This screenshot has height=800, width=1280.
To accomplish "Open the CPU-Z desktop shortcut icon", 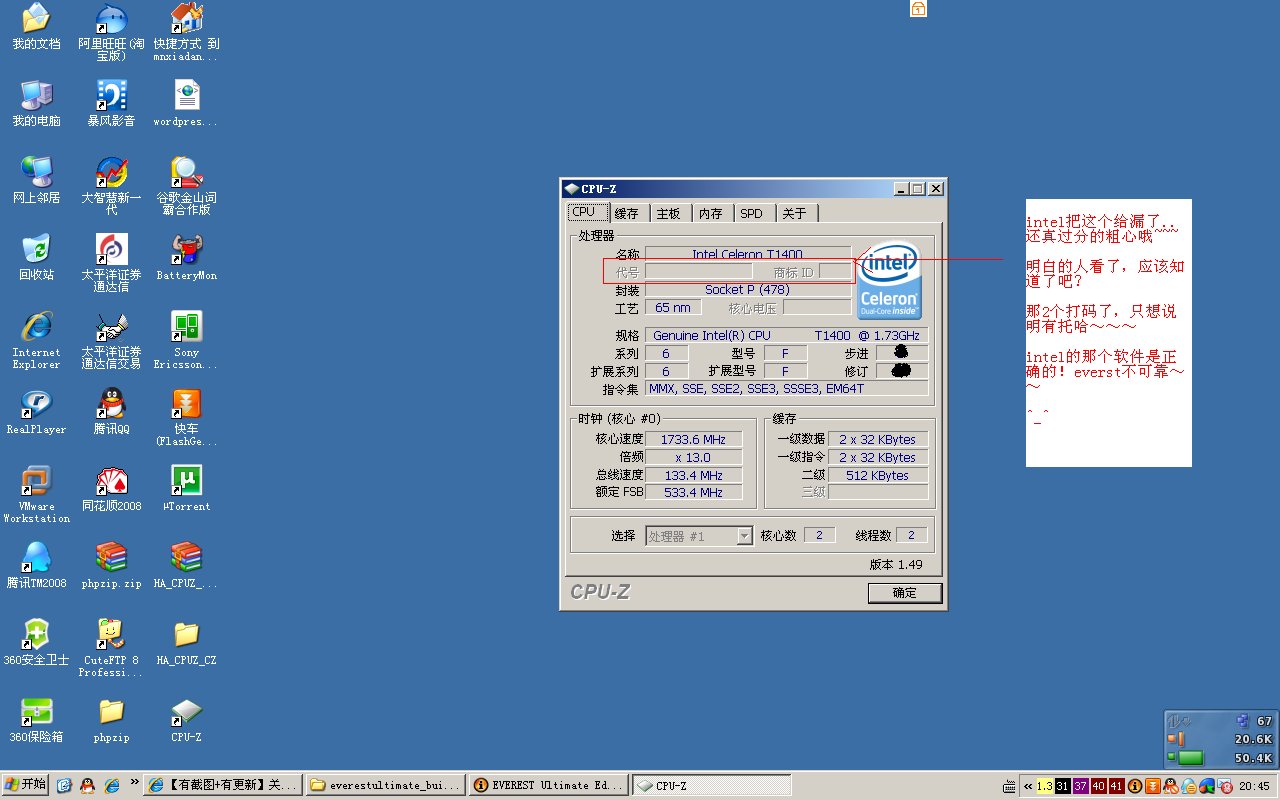I will [186, 712].
